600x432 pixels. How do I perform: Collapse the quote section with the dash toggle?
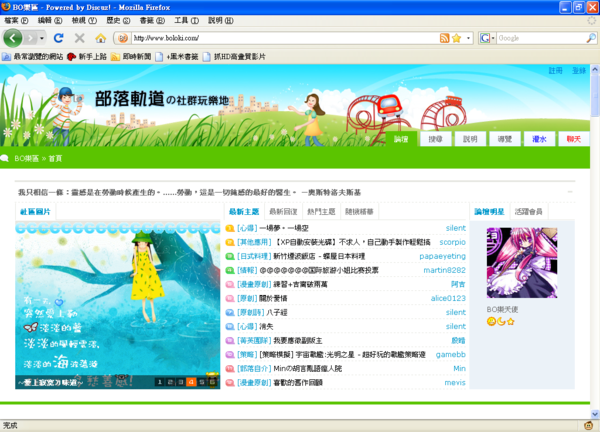point(570,192)
